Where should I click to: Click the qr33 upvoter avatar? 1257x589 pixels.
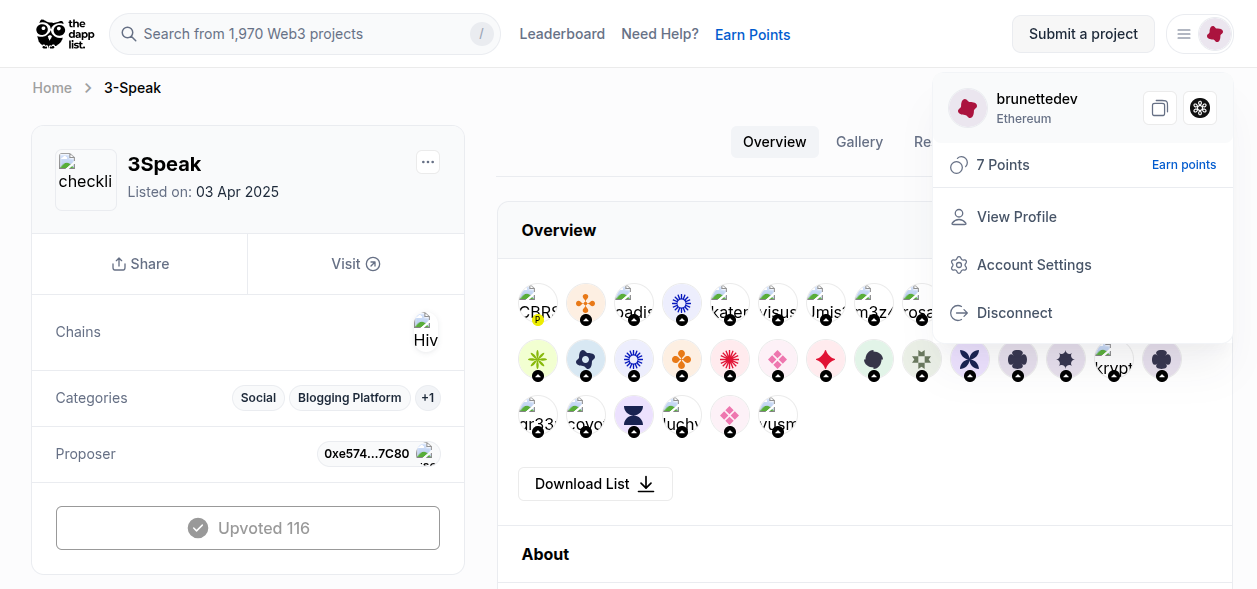538,415
